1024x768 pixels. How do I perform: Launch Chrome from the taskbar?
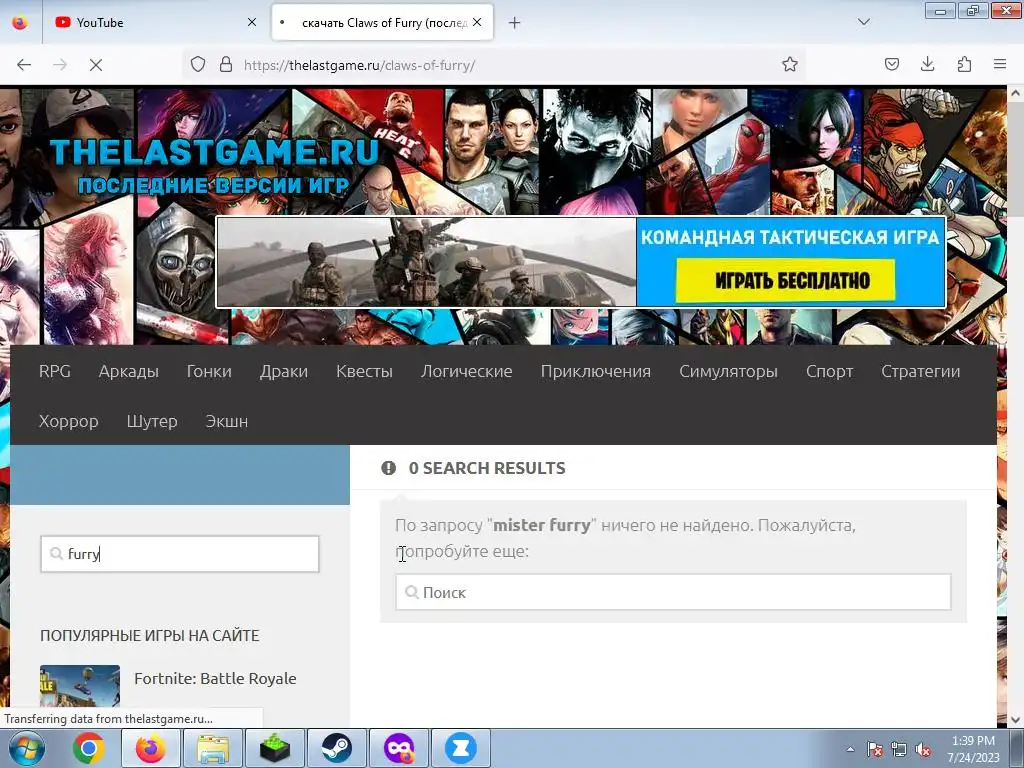89,748
